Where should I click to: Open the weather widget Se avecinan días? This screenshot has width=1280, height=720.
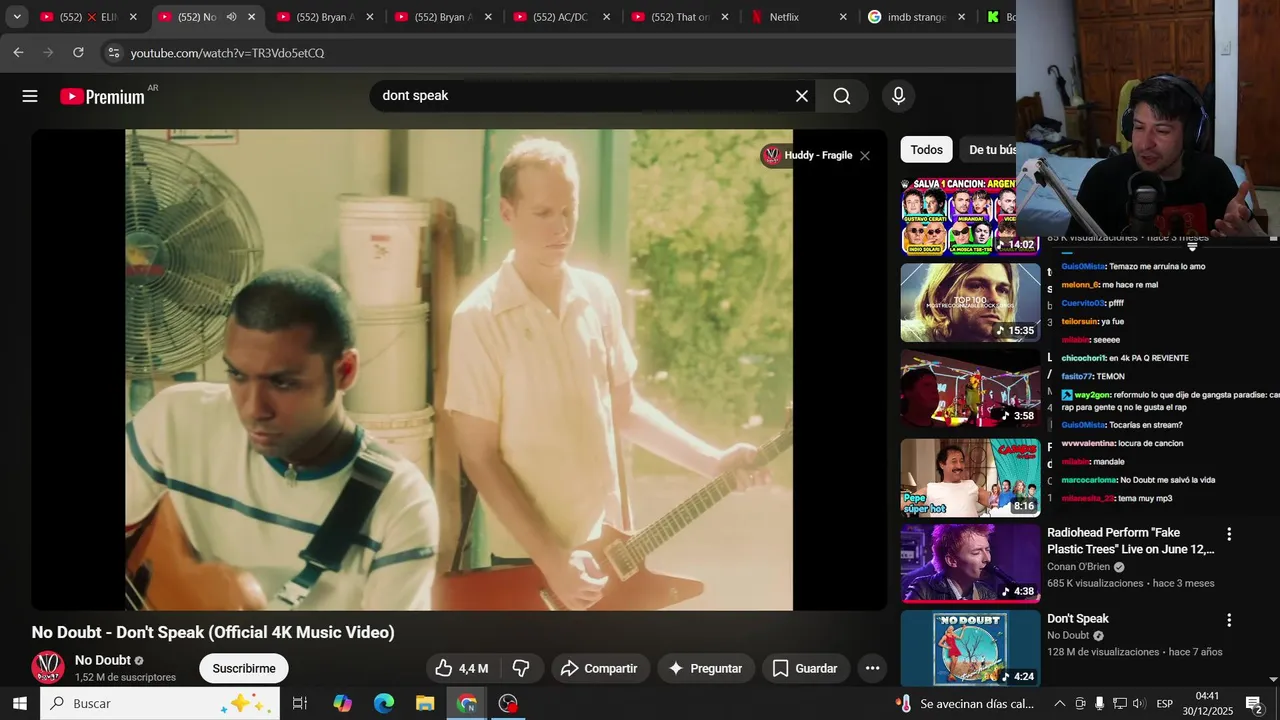(x=967, y=703)
